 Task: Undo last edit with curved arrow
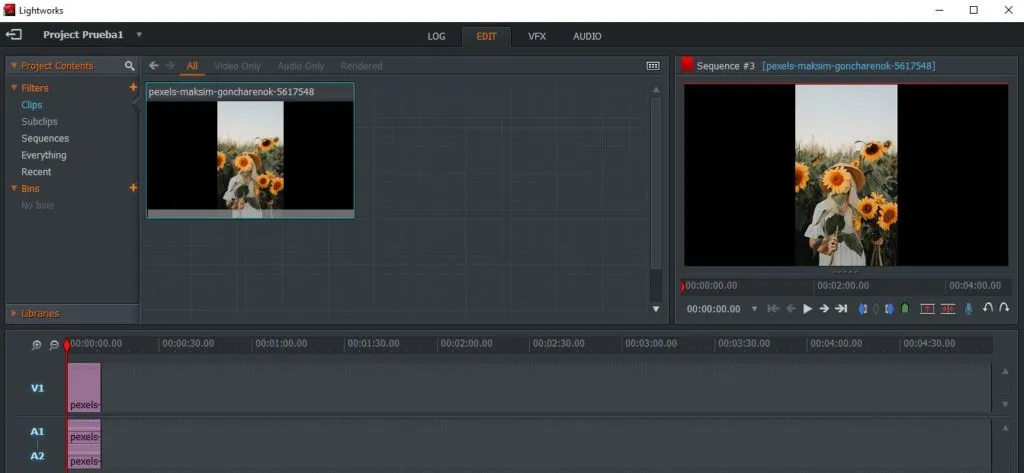(987, 308)
